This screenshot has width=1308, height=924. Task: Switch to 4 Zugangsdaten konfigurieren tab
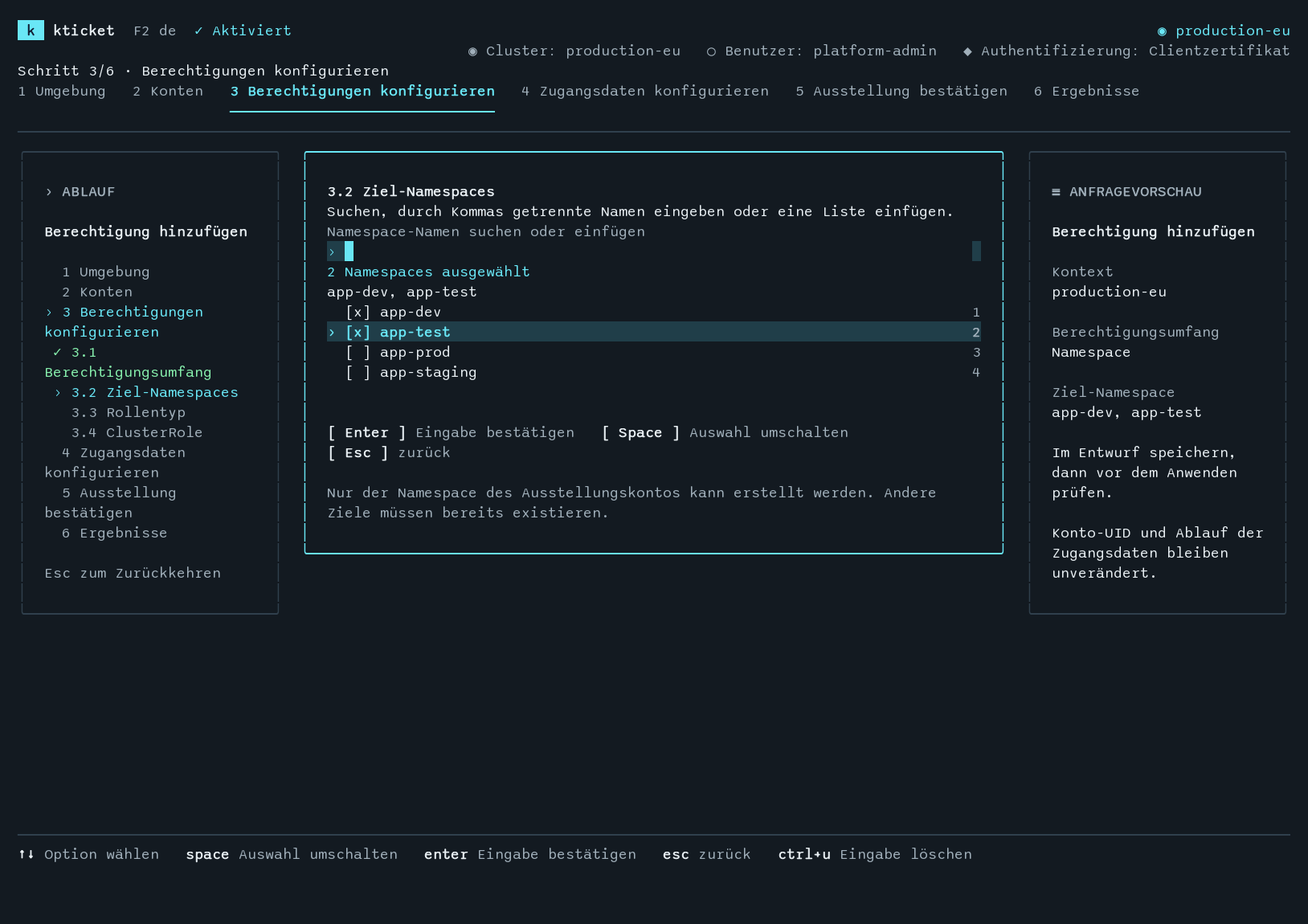pos(645,91)
